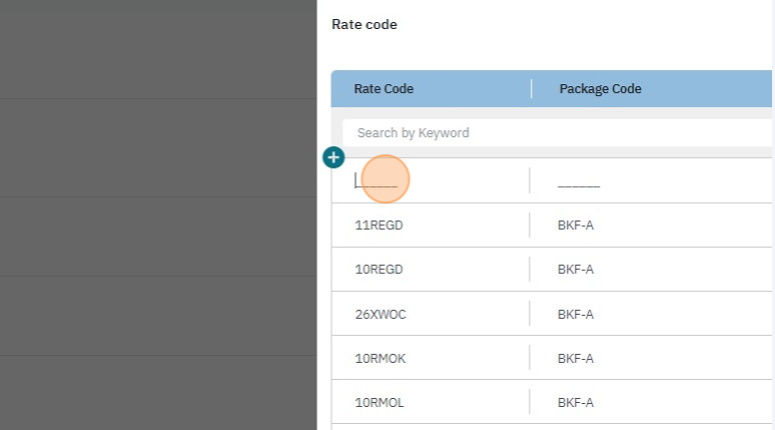
Task: Select the 26XWOC rate code row
Action: (380, 314)
